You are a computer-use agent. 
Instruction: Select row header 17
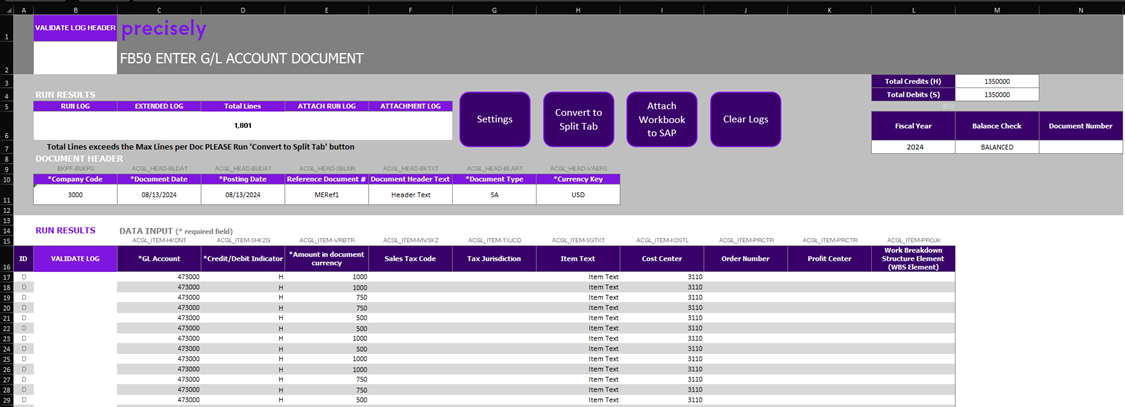[5, 275]
